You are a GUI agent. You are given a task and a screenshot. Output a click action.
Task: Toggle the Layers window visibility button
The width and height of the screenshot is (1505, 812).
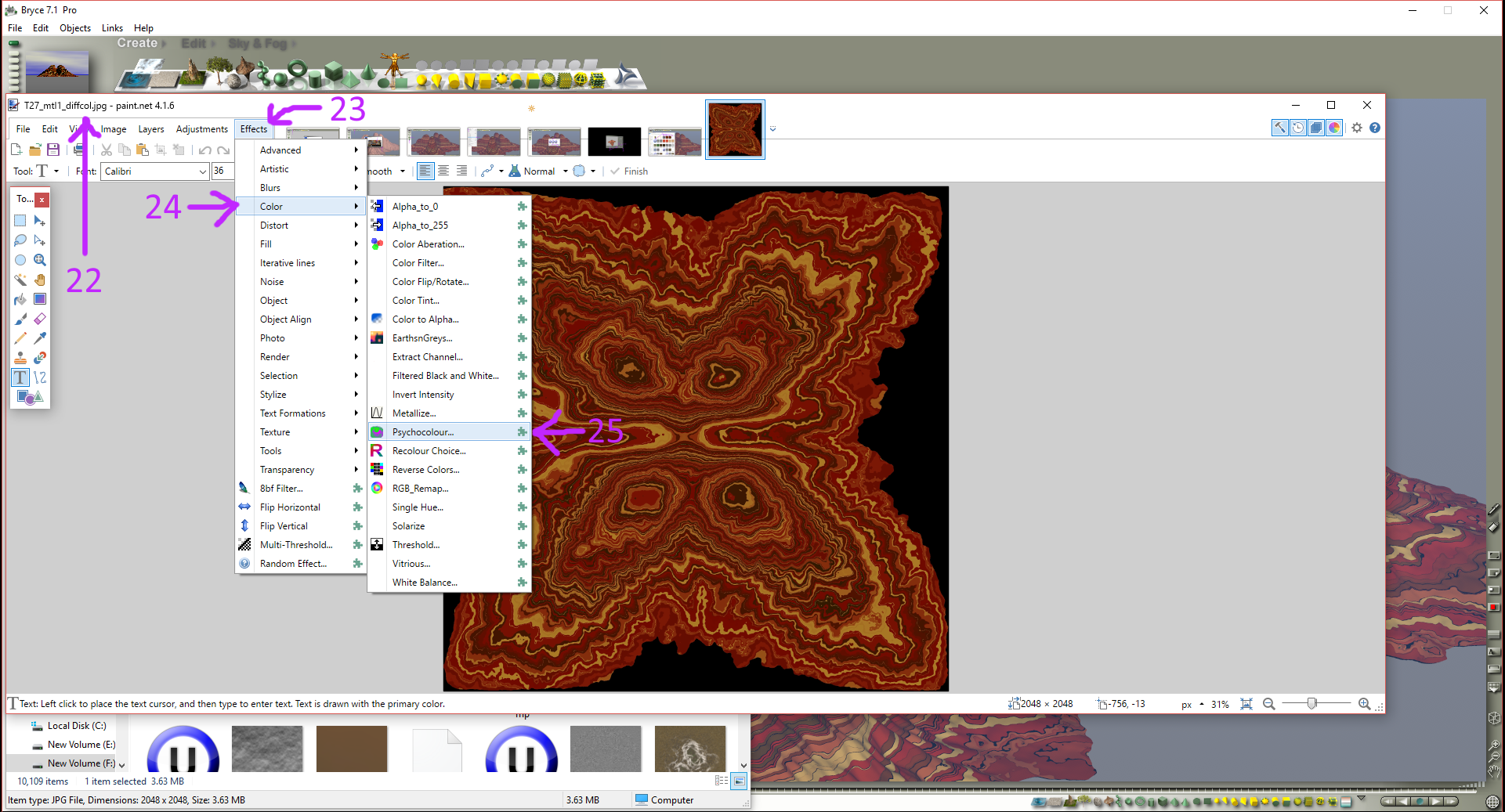coord(1316,128)
